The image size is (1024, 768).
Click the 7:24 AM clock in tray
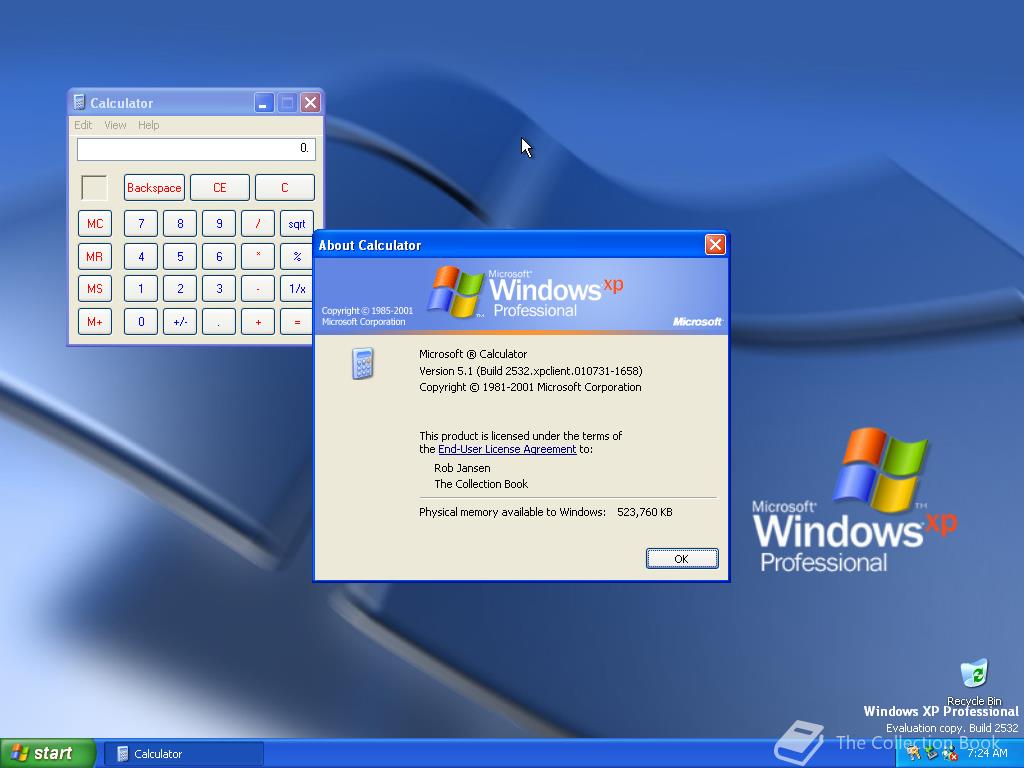(x=987, y=753)
